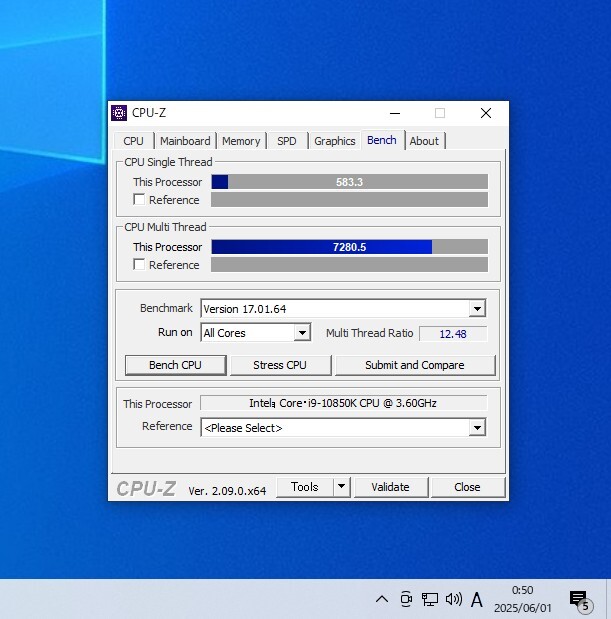Click the Meet Now tray icon

click(x=406, y=599)
